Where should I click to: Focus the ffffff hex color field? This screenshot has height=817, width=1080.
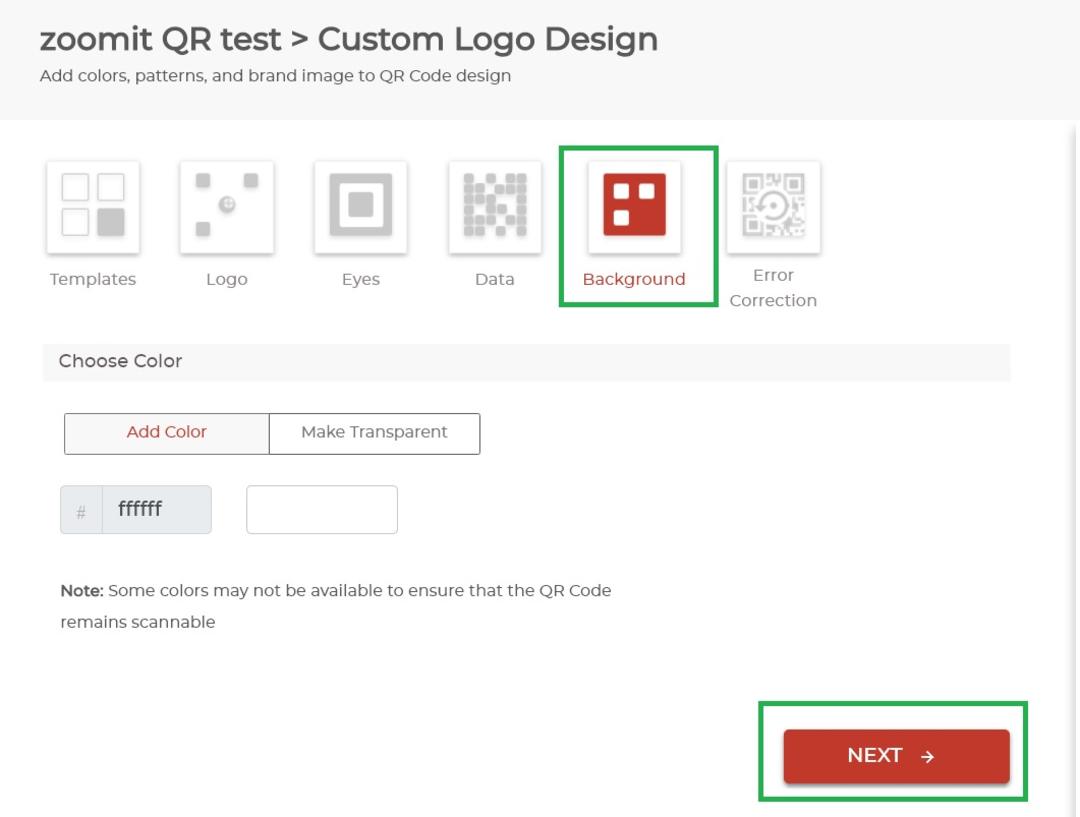point(157,510)
